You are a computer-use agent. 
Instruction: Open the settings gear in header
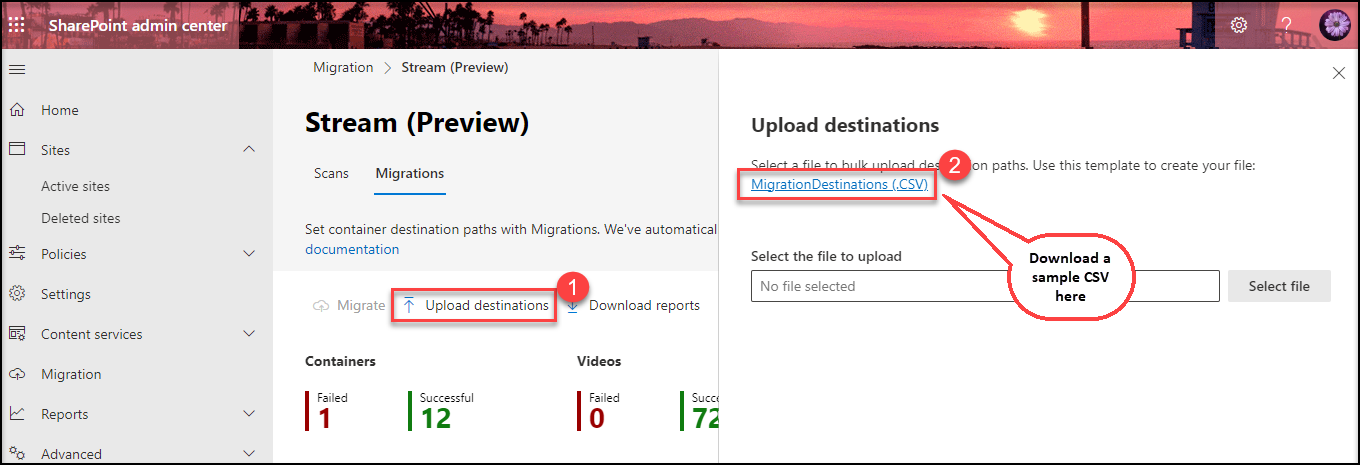[1239, 25]
